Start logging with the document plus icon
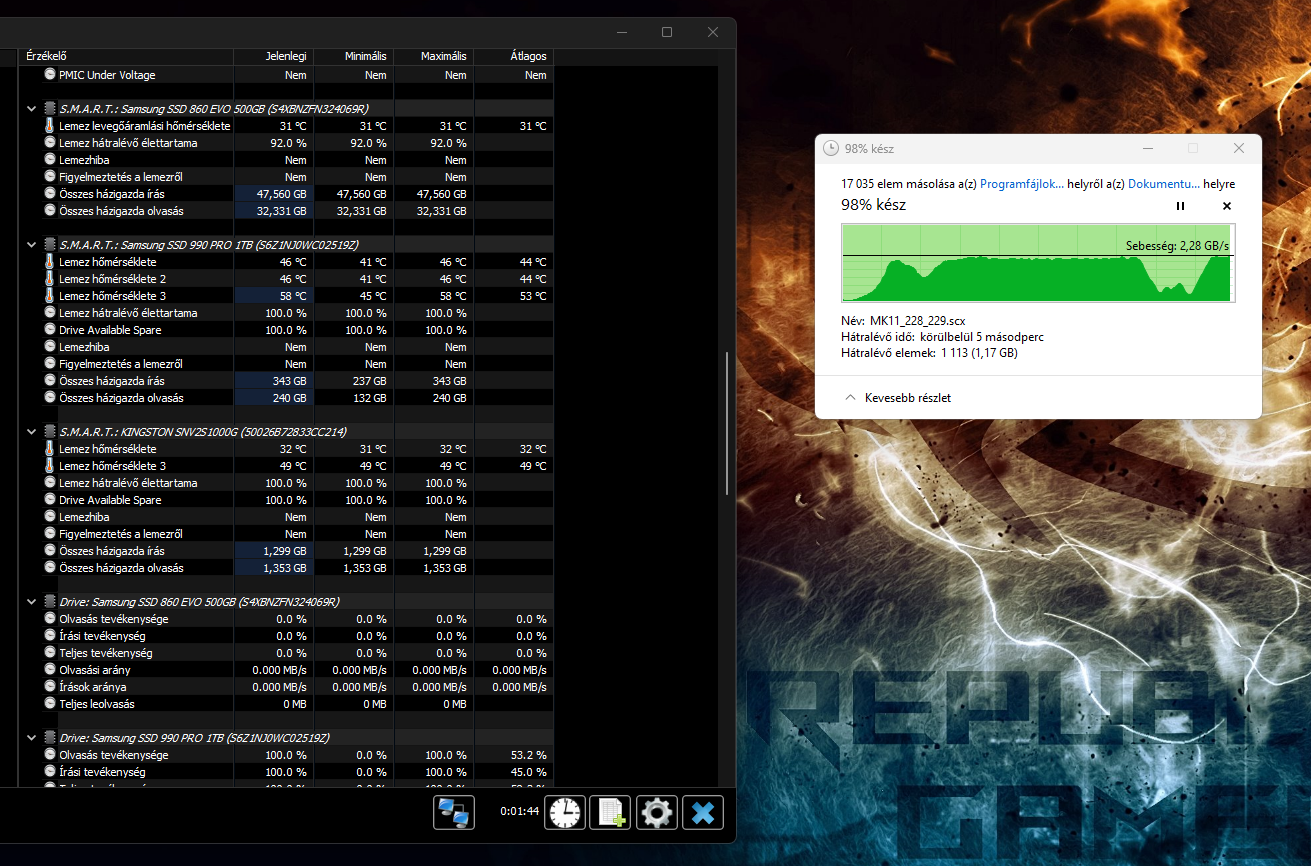Viewport: 1311px width, 866px height. [x=610, y=813]
